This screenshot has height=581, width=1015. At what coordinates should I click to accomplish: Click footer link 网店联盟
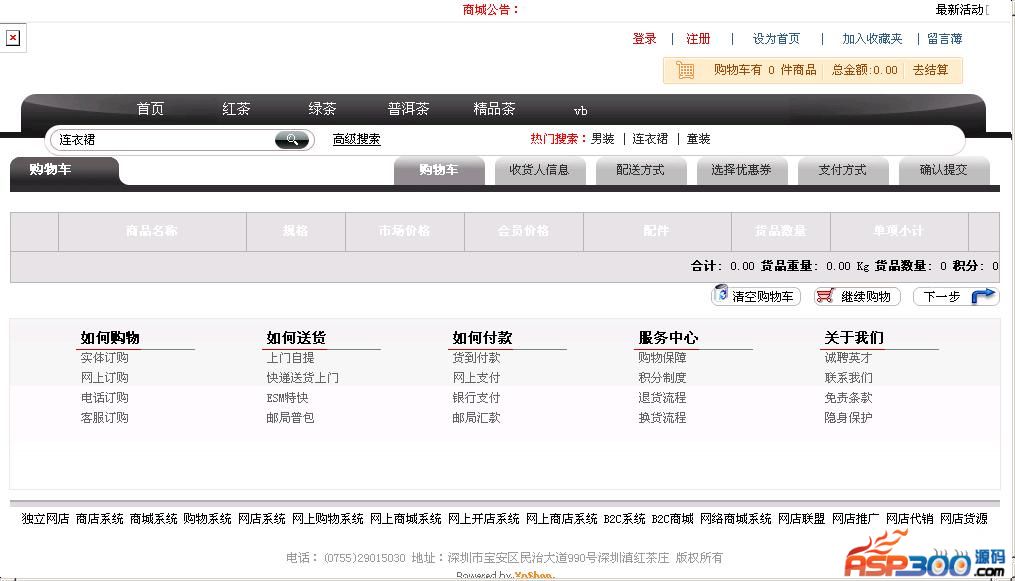(x=801, y=519)
